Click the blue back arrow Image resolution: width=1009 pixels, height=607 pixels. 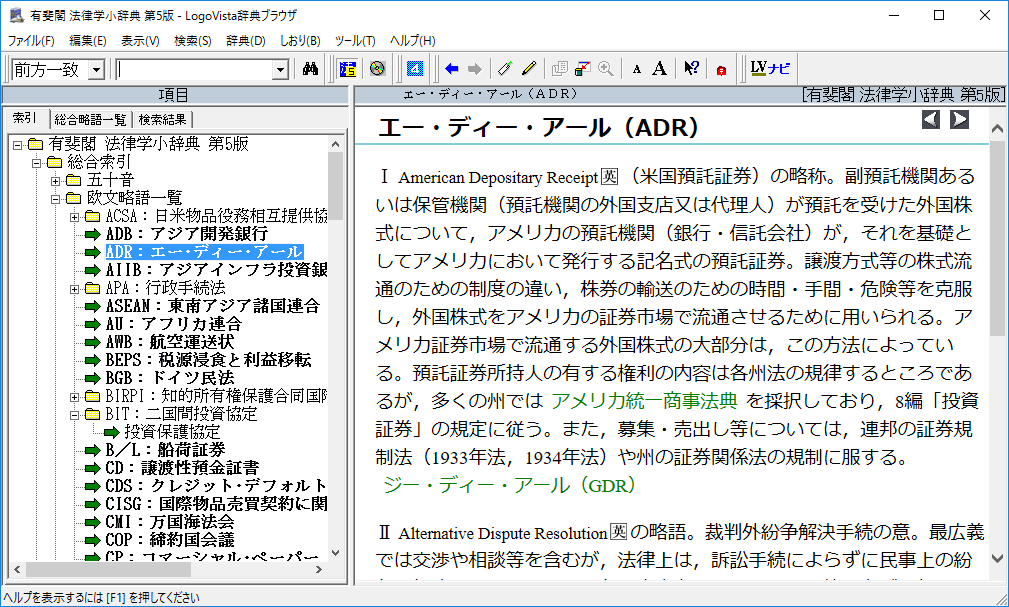(452, 69)
